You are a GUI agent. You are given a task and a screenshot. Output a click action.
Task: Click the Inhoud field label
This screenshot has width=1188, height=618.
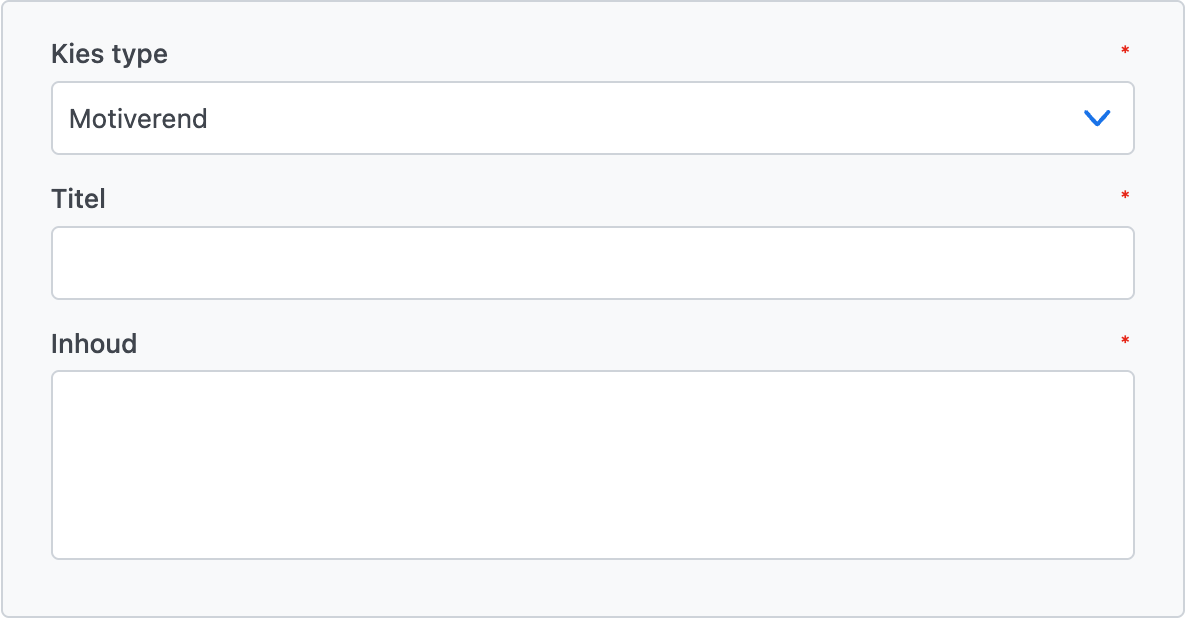tap(94, 344)
